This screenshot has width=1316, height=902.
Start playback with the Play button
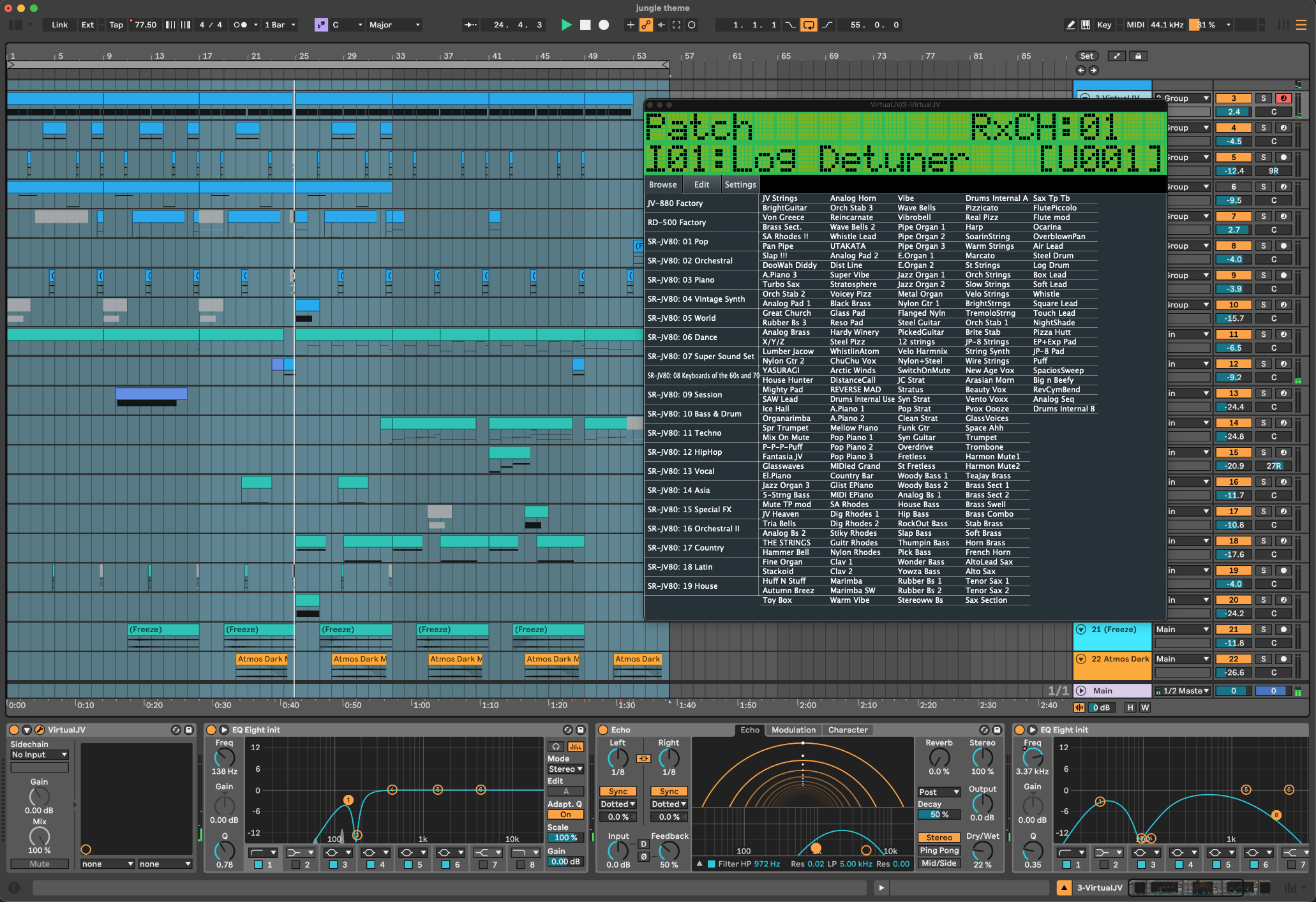pyautogui.click(x=566, y=25)
